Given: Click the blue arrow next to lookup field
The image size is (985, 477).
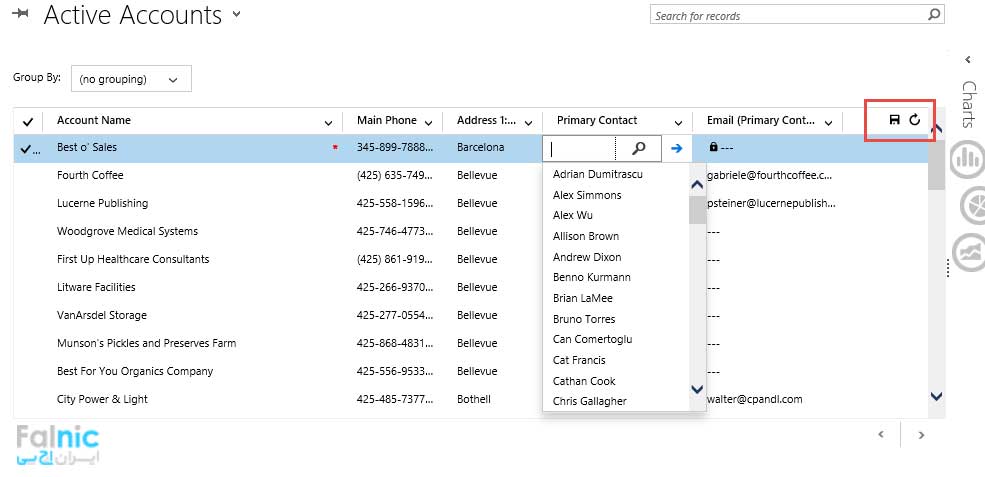Looking at the screenshot, I should pos(677,148).
